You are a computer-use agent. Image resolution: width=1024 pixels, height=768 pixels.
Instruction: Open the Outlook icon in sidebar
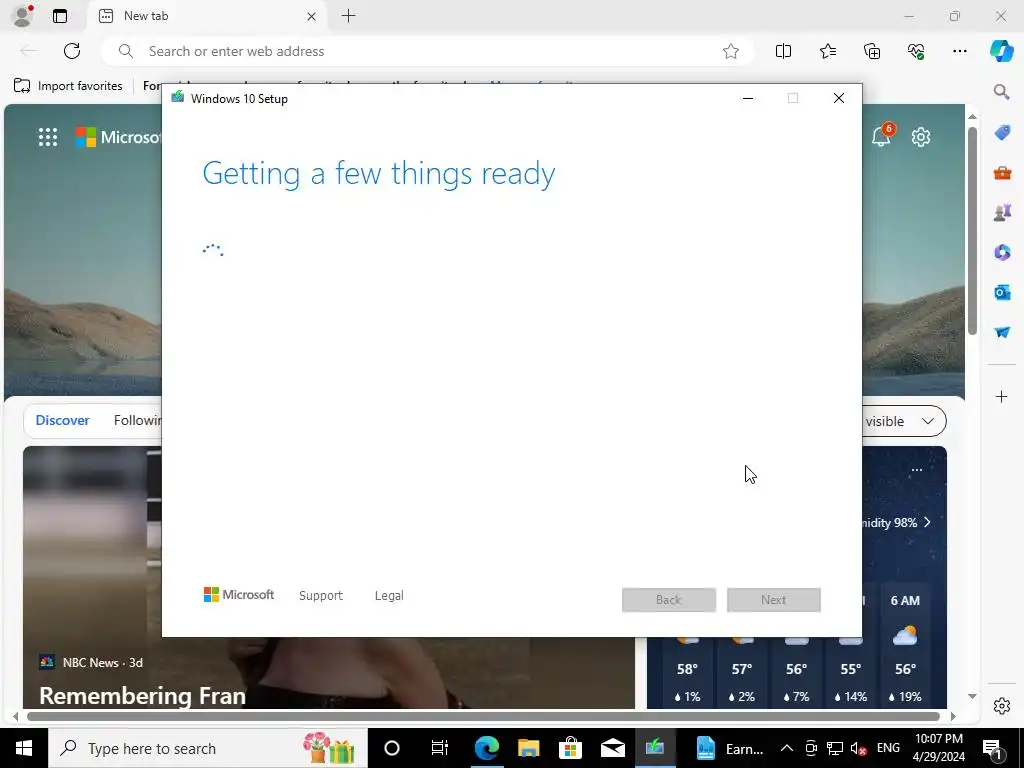tap(1002, 292)
